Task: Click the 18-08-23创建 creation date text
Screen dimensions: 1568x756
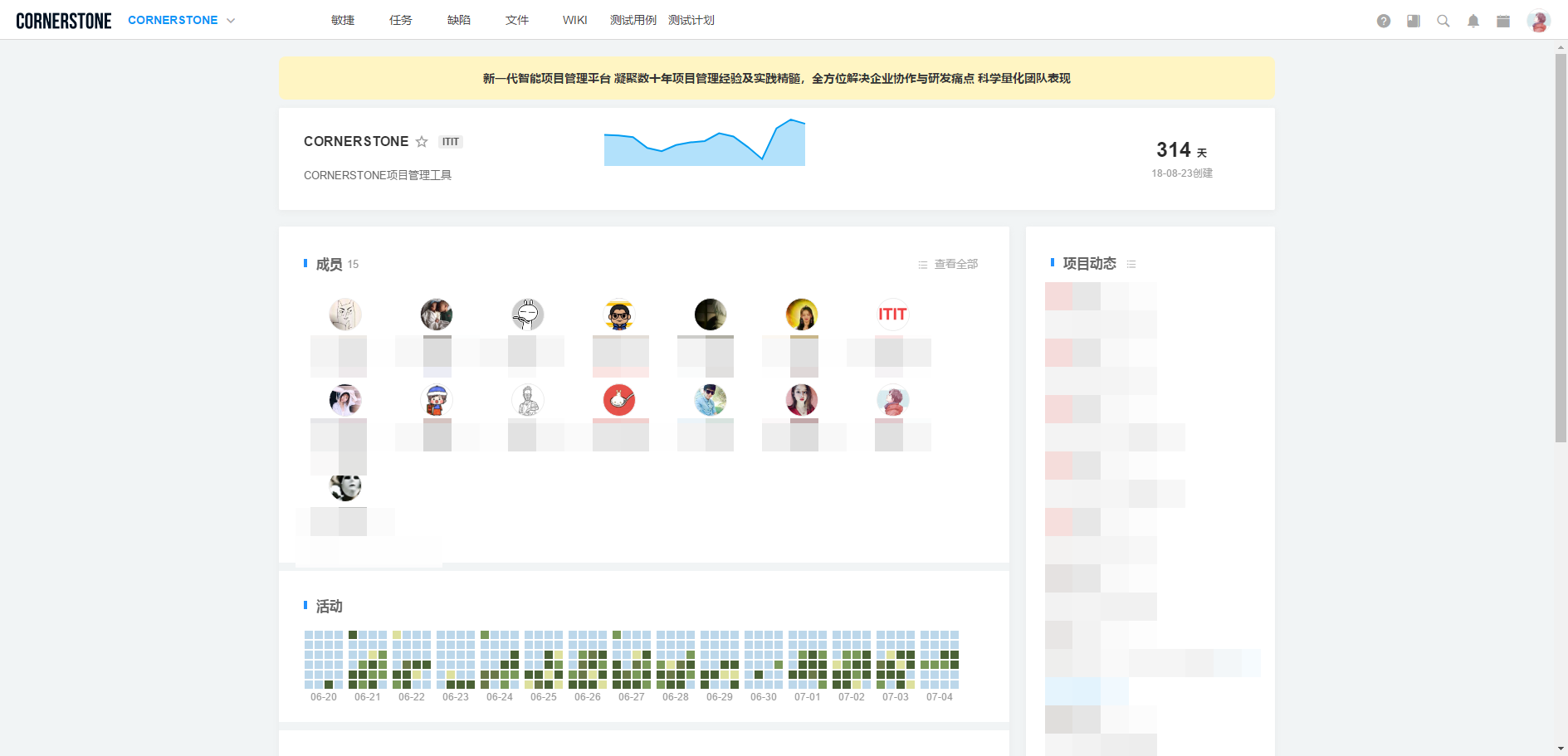Action: point(1182,173)
